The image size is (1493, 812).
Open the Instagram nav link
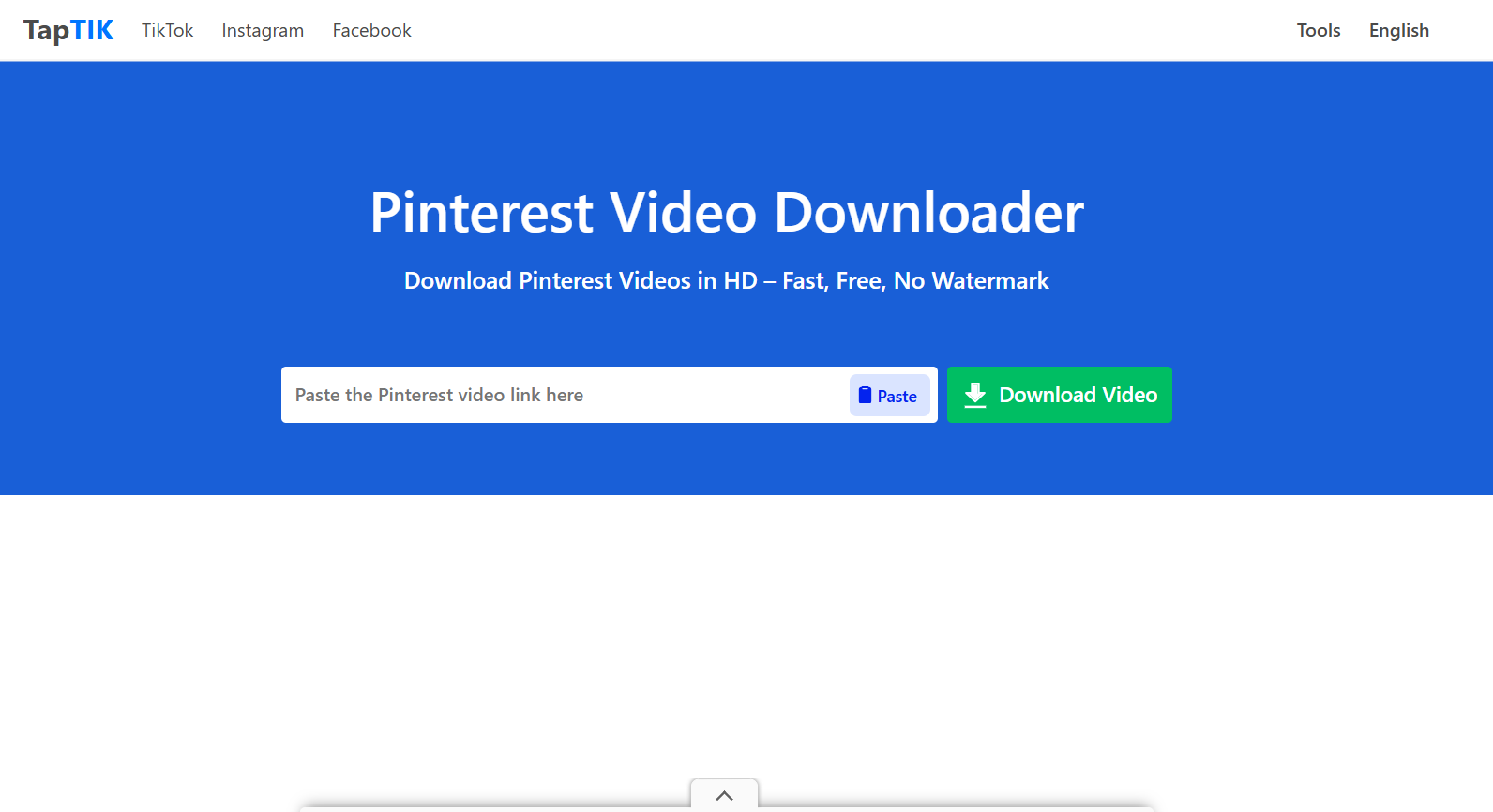tap(263, 30)
